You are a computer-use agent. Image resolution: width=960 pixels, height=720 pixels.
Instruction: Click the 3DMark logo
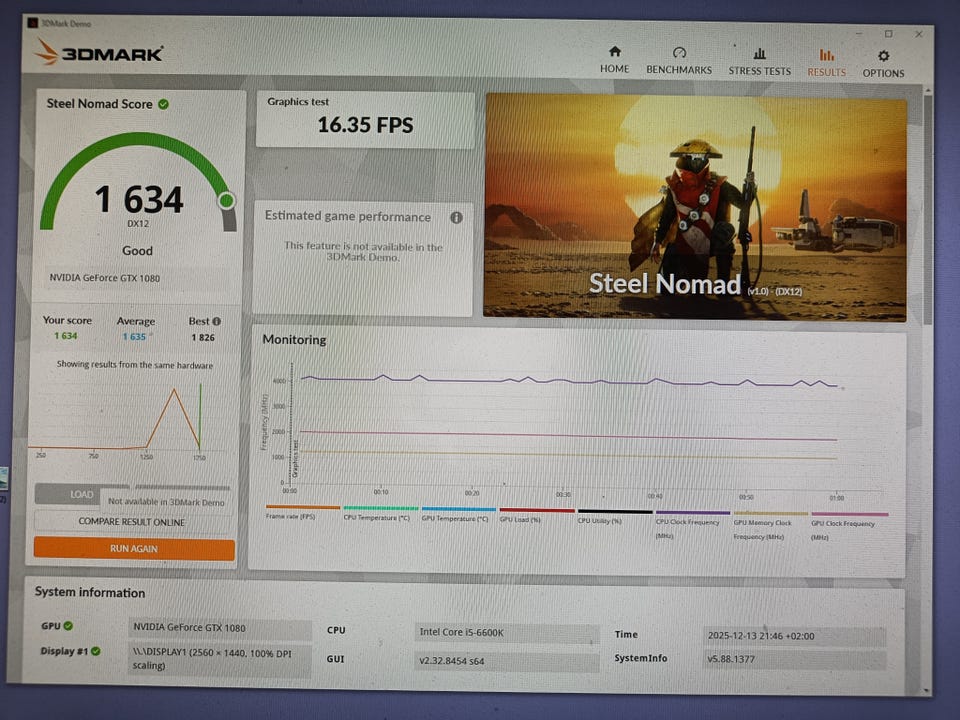point(99,53)
